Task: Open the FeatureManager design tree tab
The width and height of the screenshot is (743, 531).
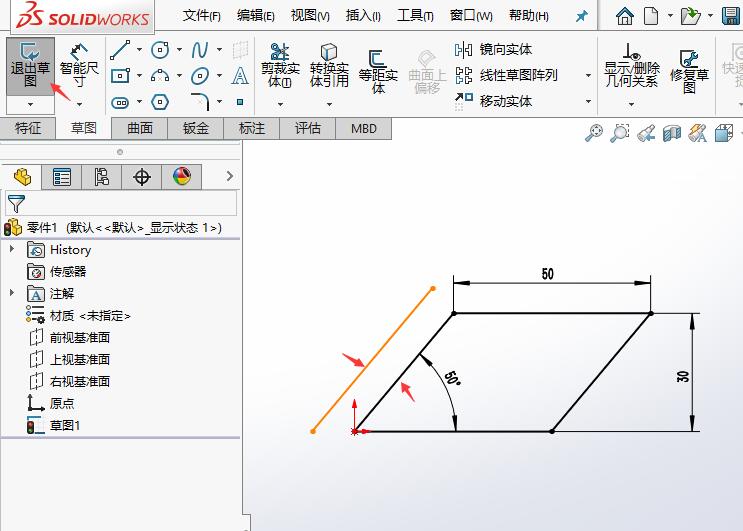Action: (22, 177)
